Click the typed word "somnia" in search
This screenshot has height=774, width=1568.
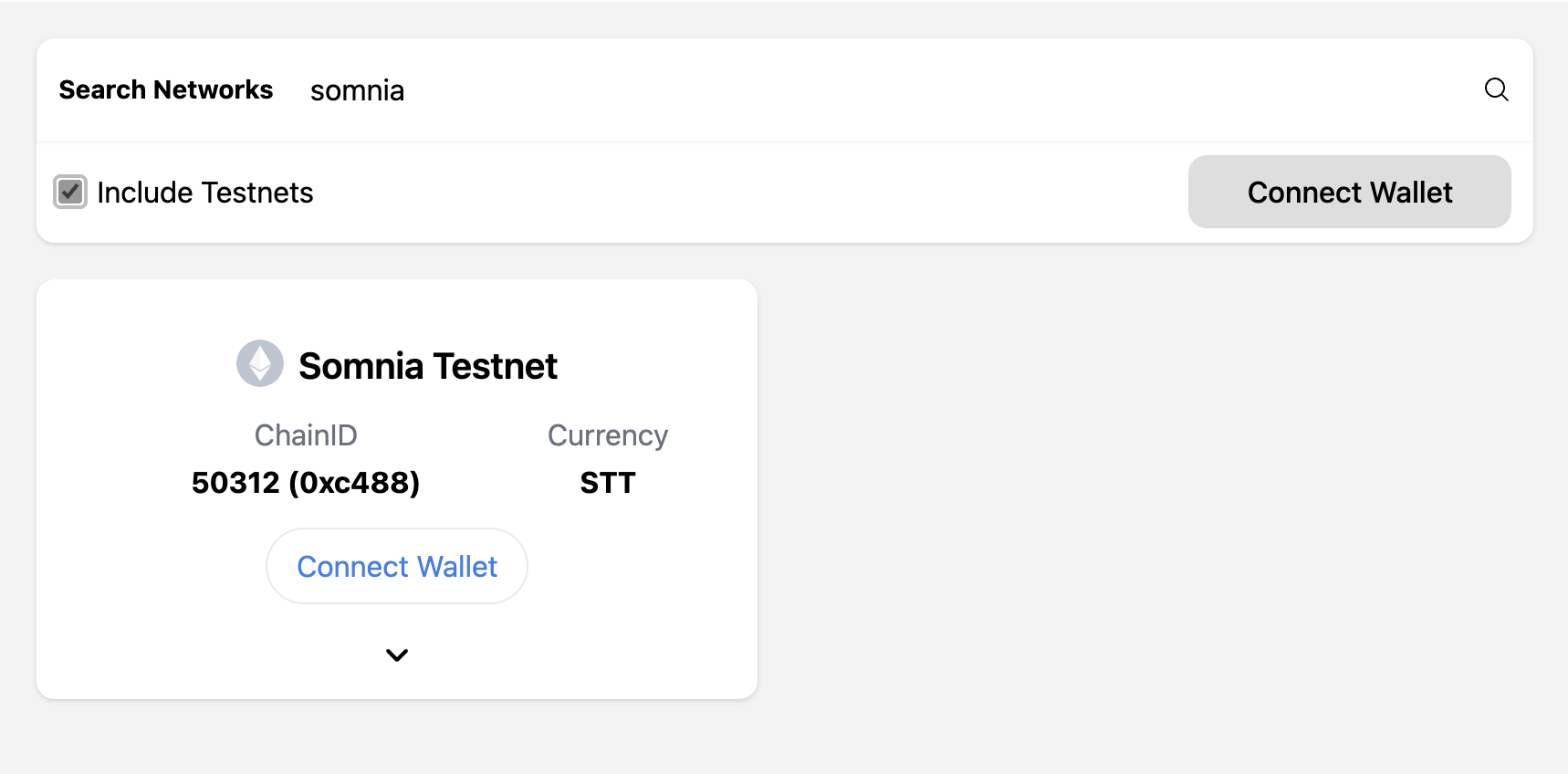357,90
